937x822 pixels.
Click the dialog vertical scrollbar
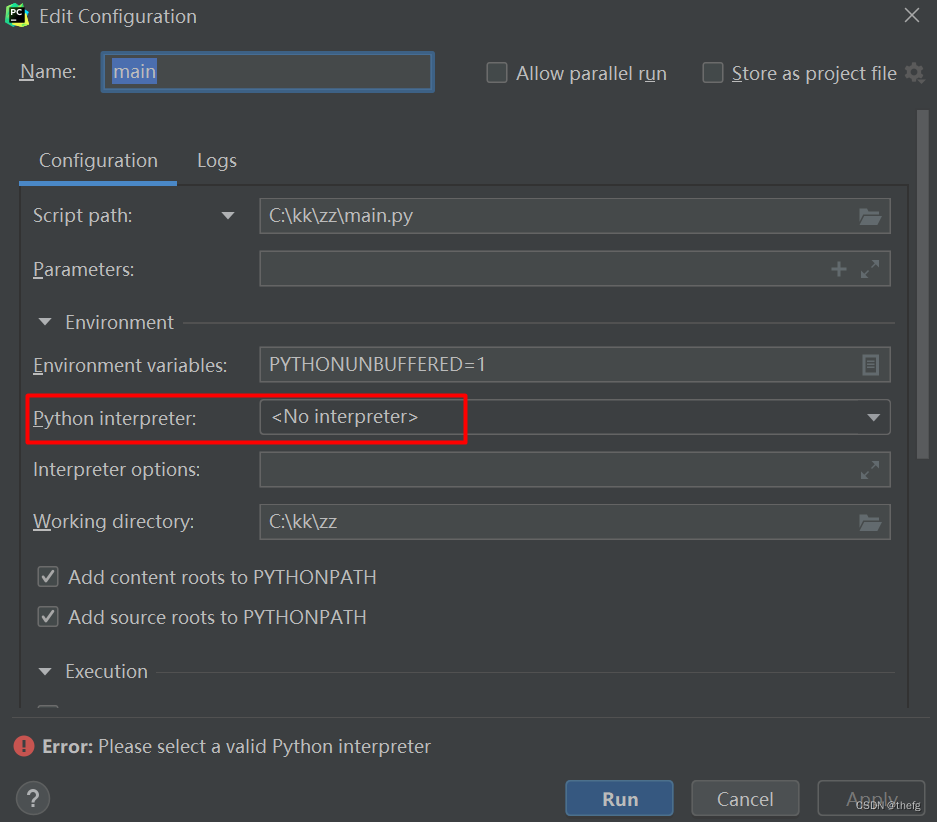[923, 284]
